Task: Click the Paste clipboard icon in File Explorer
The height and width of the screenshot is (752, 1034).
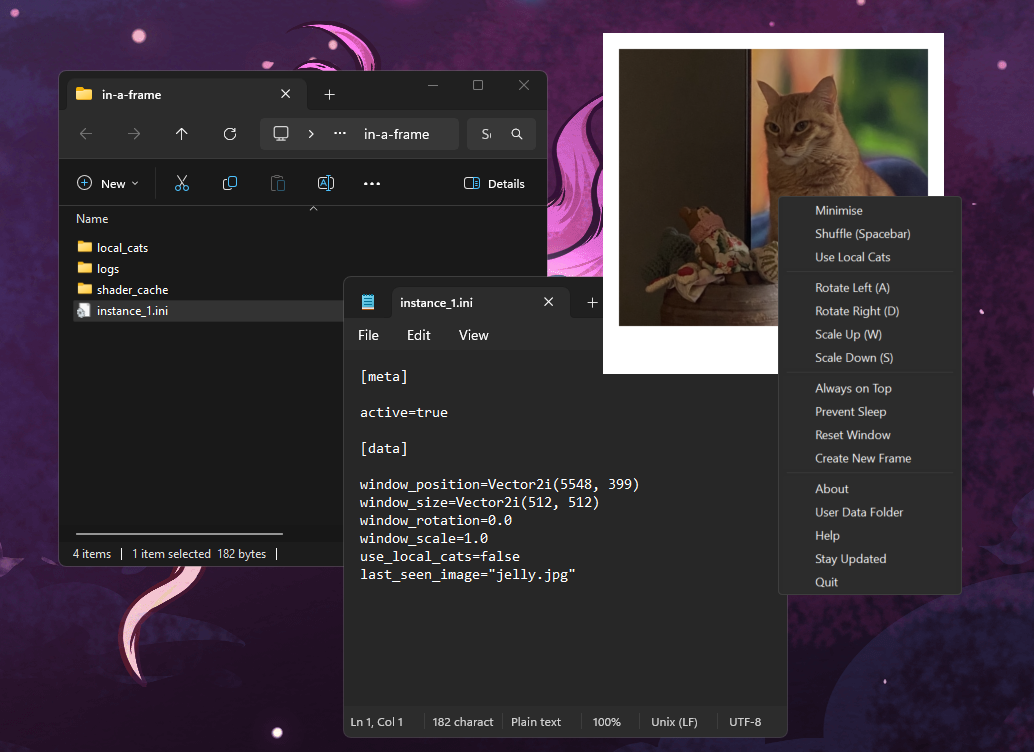Action: point(278,183)
